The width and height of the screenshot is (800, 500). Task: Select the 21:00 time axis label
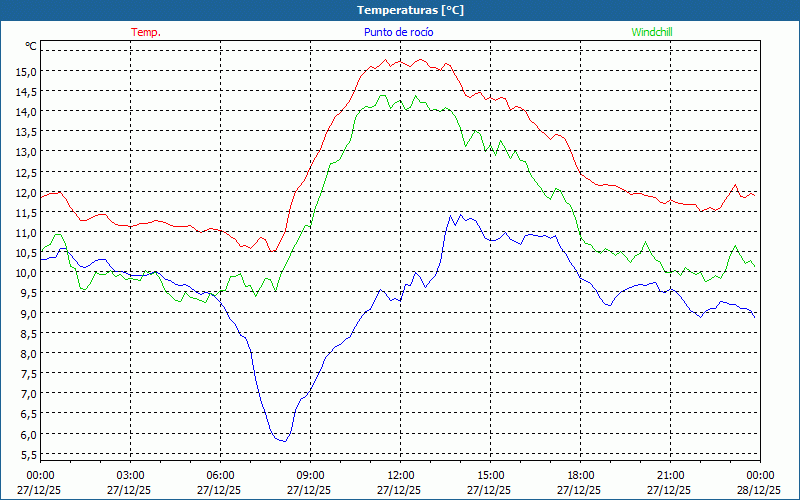point(671,475)
